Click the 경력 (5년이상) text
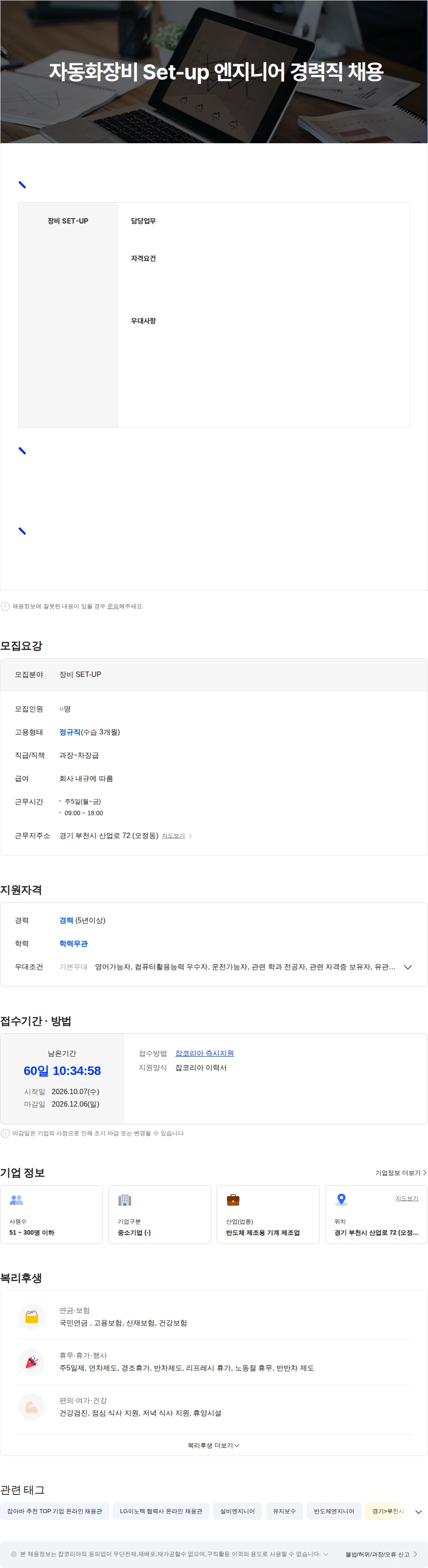This screenshot has width=428, height=1568. 82,921
